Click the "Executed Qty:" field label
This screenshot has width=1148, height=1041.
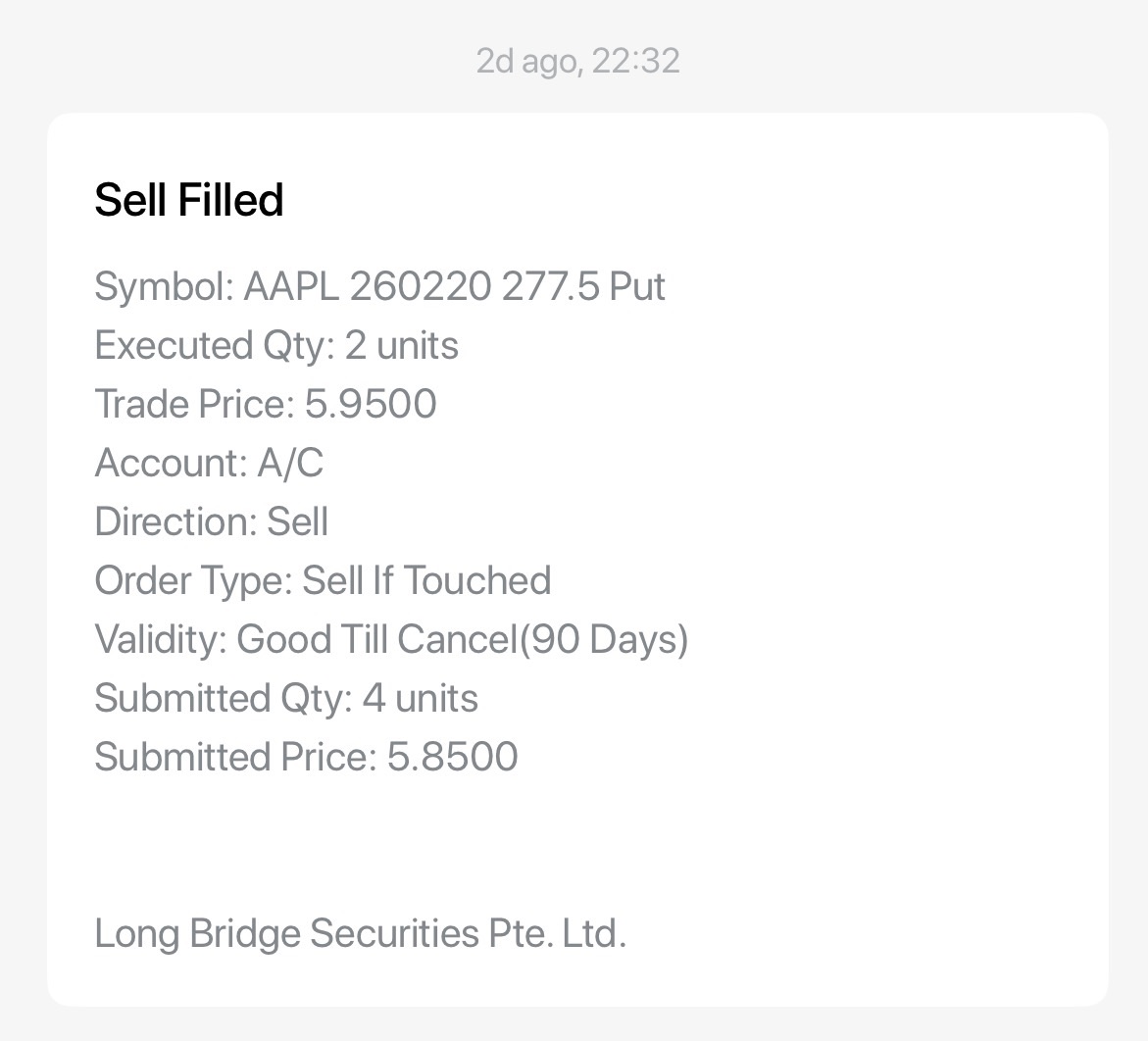coord(215,345)
